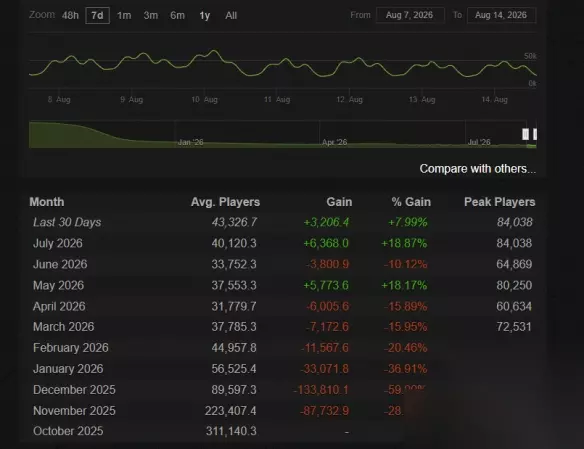Set zoom range to 1y
584x449 pixels.
click(204, 16)
